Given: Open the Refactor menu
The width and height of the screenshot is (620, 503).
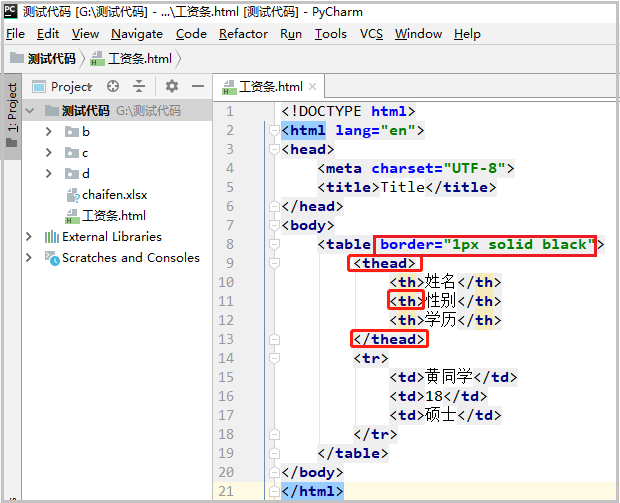Looking at the screenshot, I should pyautogui.click(x=243, y=34).
